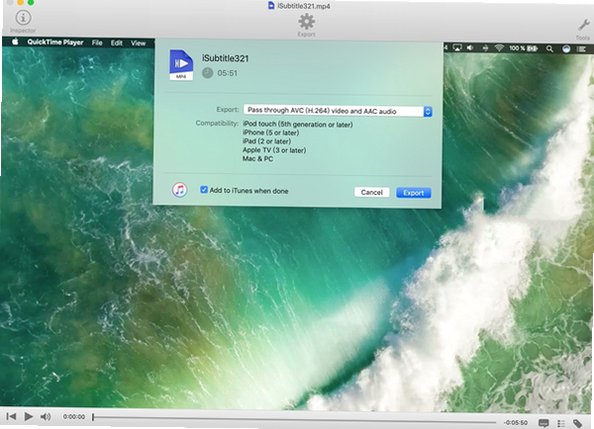
Task: Click the Wi-Fi icon in the menu bar
Action: coord(499,48)
